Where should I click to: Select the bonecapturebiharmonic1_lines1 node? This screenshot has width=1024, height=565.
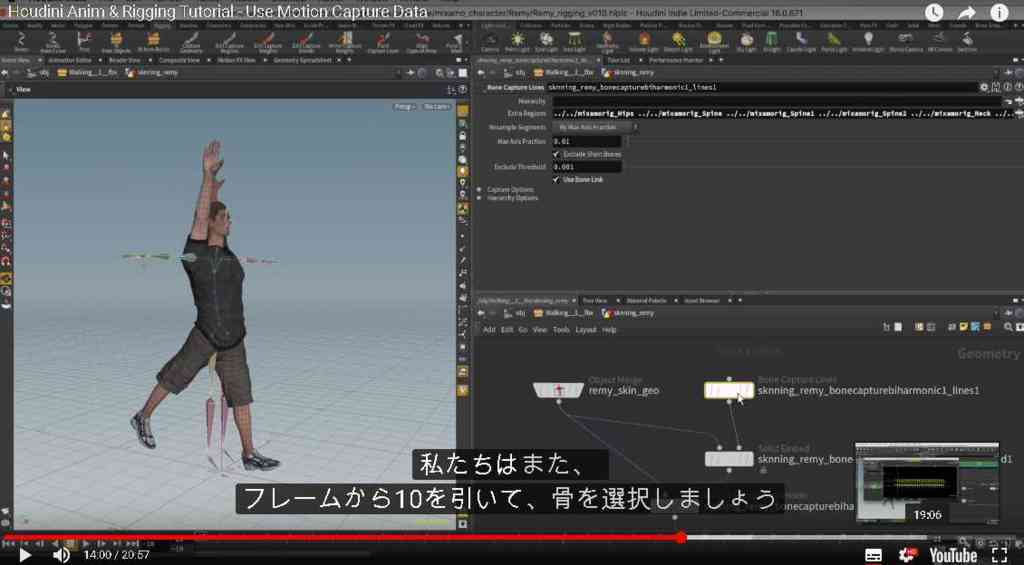click(729, 391)
